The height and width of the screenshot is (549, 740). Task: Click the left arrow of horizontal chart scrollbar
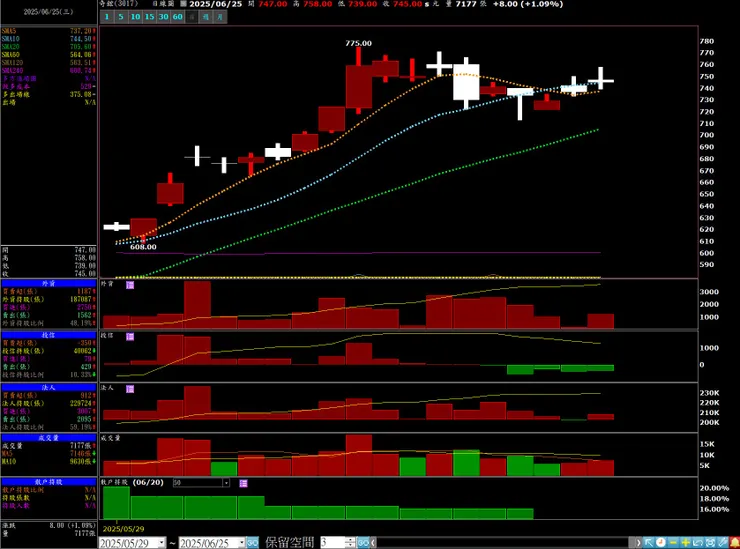coord(373,543)
